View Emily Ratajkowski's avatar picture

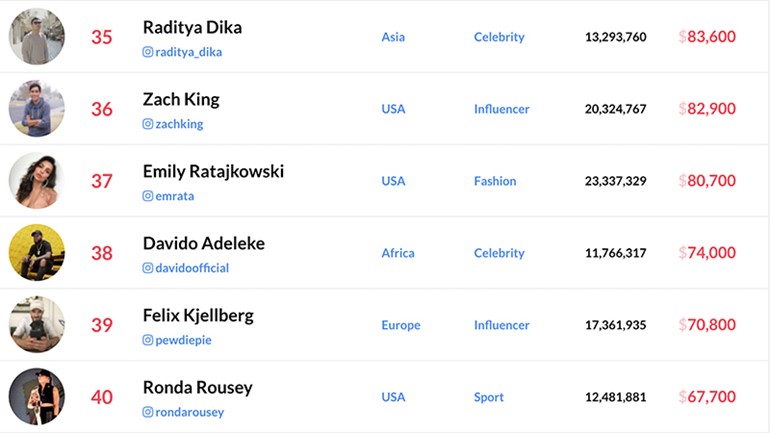(x=37, y=181)
